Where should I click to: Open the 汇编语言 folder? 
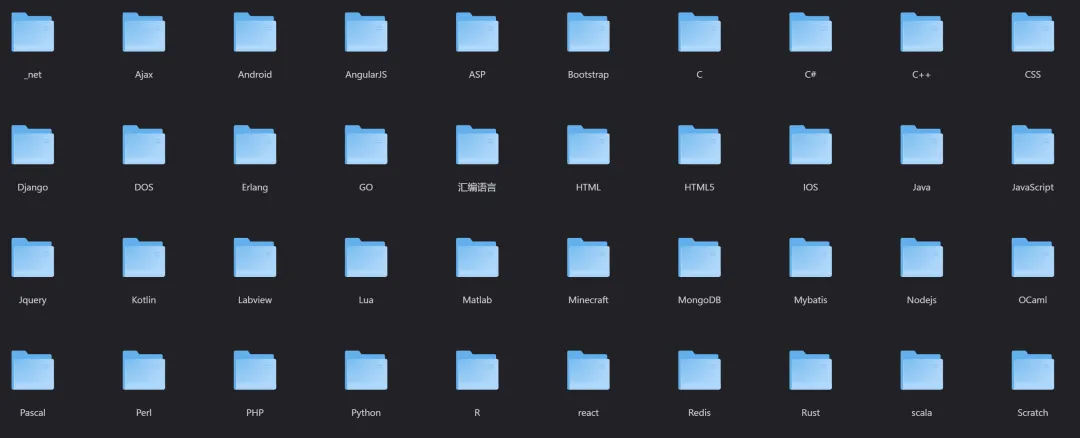point(477,145)
